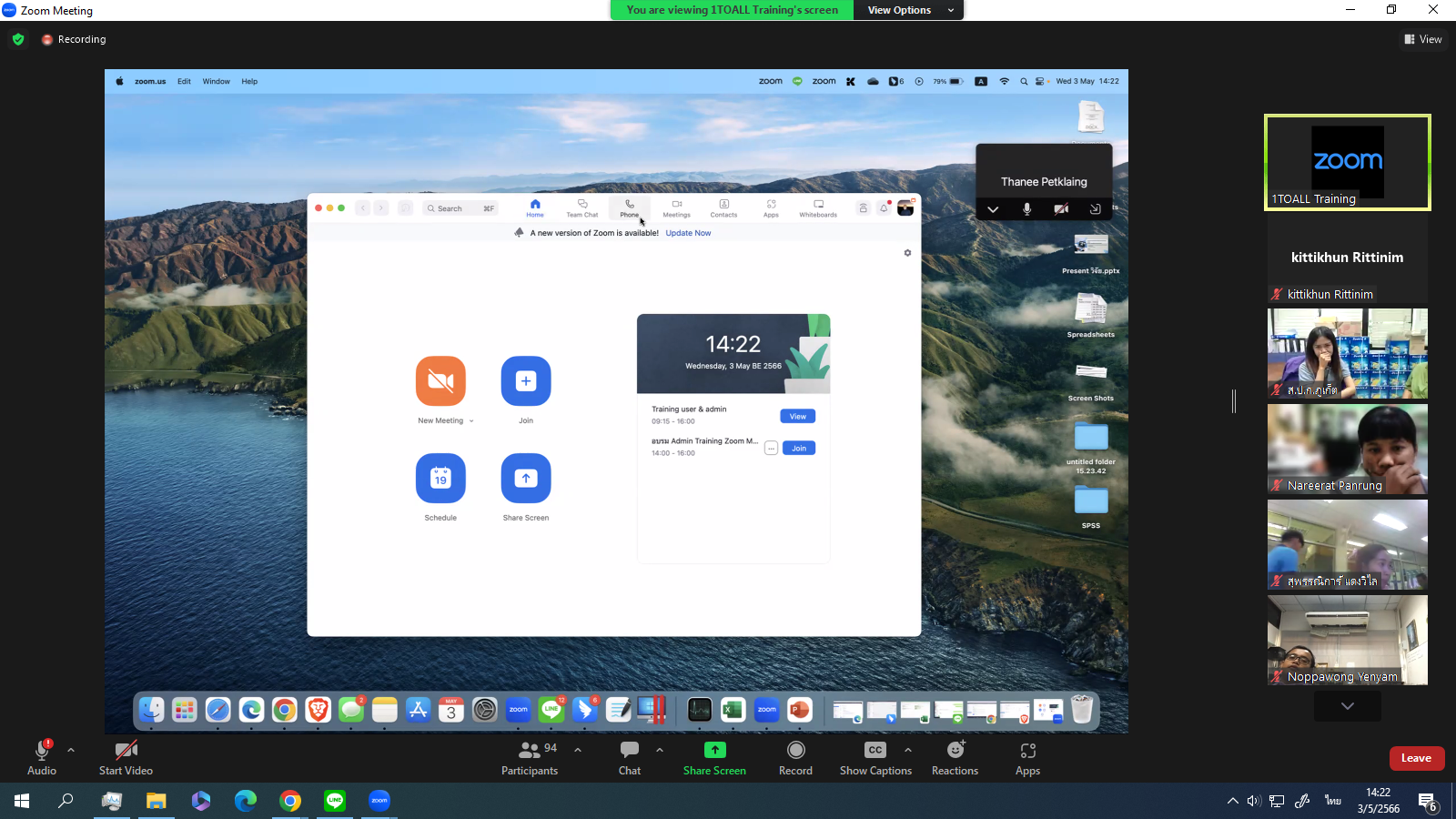
Task: Show more participants with the down chevron
Action: 1348,706
